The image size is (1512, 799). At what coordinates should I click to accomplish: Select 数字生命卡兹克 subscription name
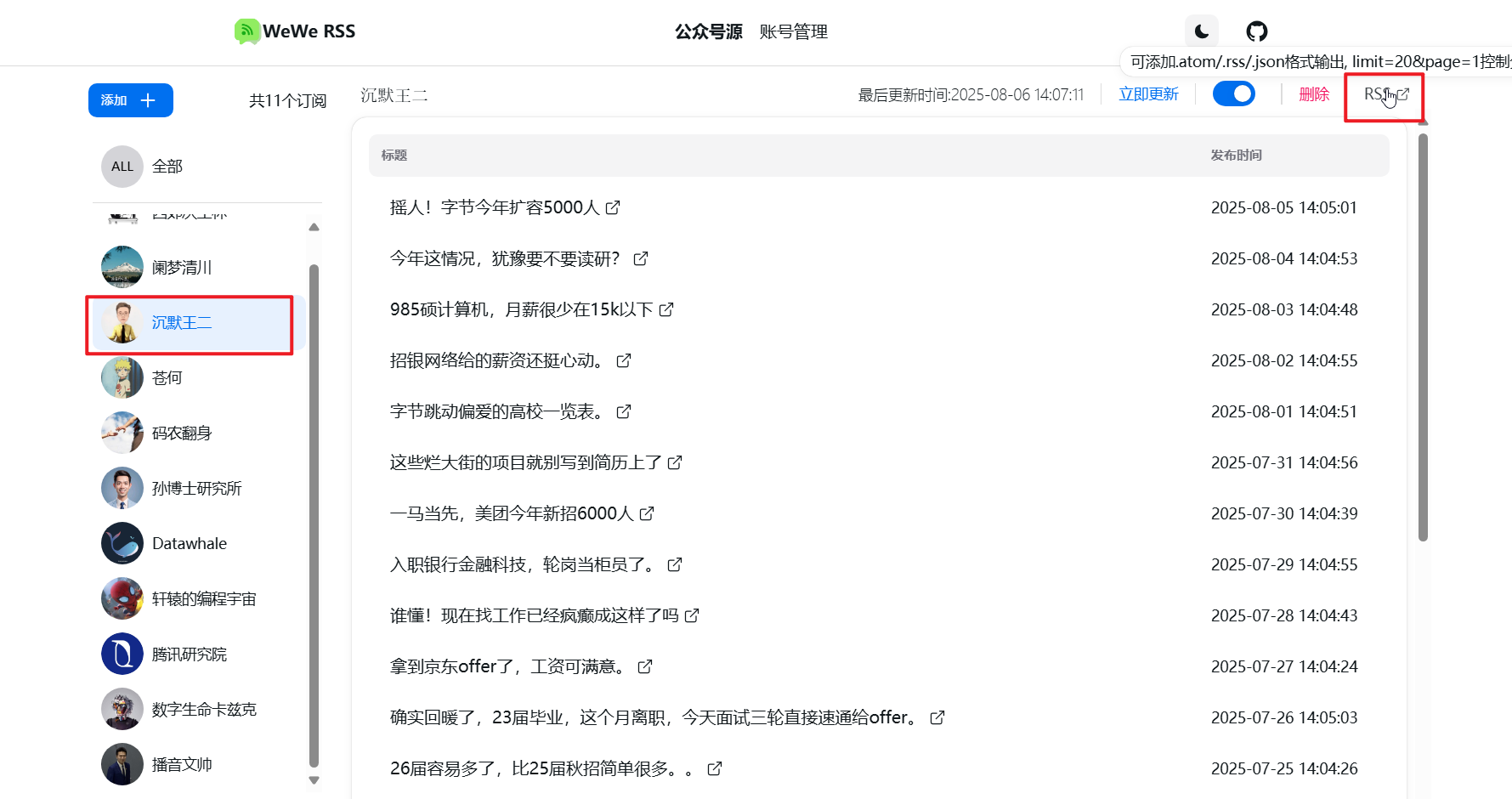point(204,709)
